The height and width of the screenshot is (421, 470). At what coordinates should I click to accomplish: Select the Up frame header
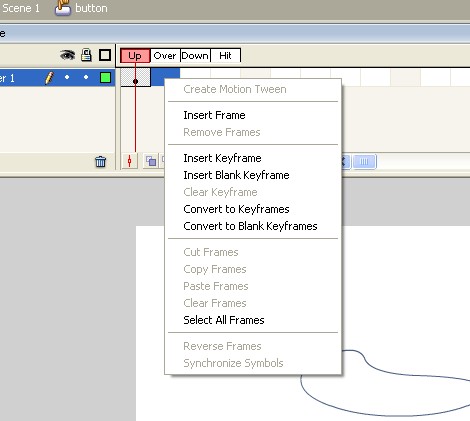coord(135,56)
